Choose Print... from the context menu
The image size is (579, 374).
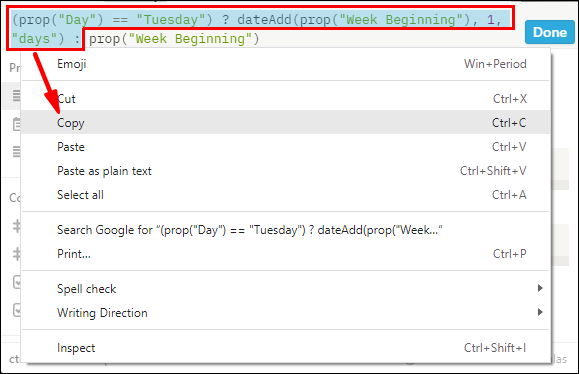tap(285, 254)
